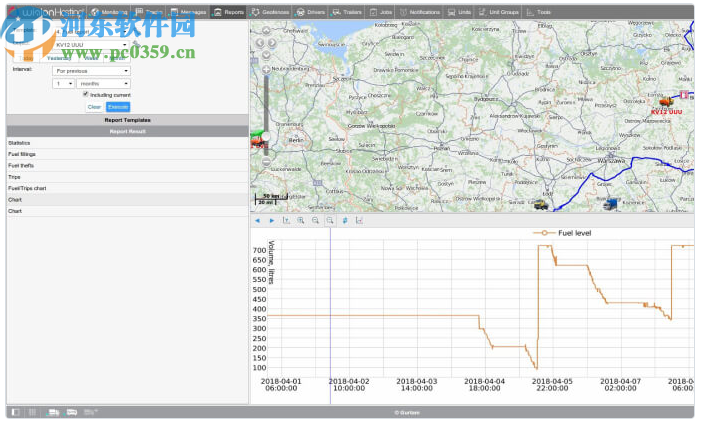The width and height of the screenshot is (714, 422).
Task: Click the map zoom slider handle
Action: 266,136
